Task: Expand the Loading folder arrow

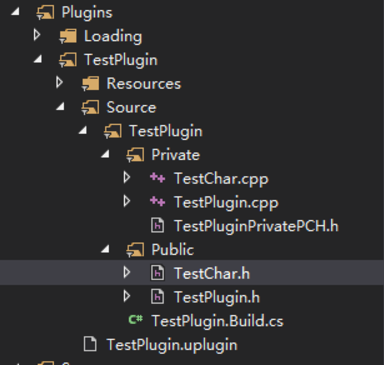Action: (37, 35)
